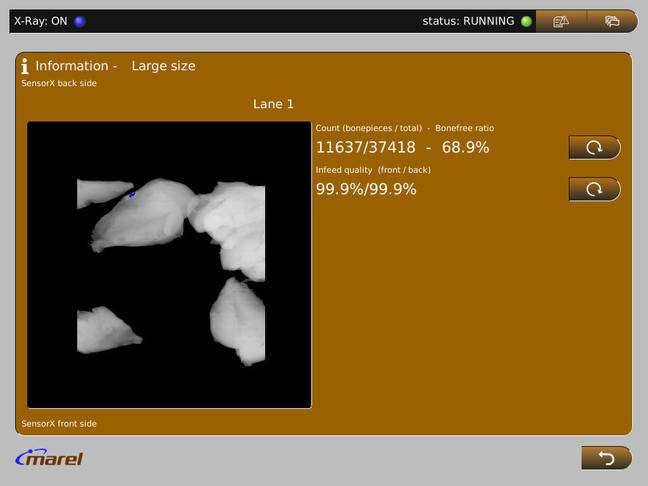
Task: Click the '68.9%' bonefree ratio value
Action: click(465, 148)
